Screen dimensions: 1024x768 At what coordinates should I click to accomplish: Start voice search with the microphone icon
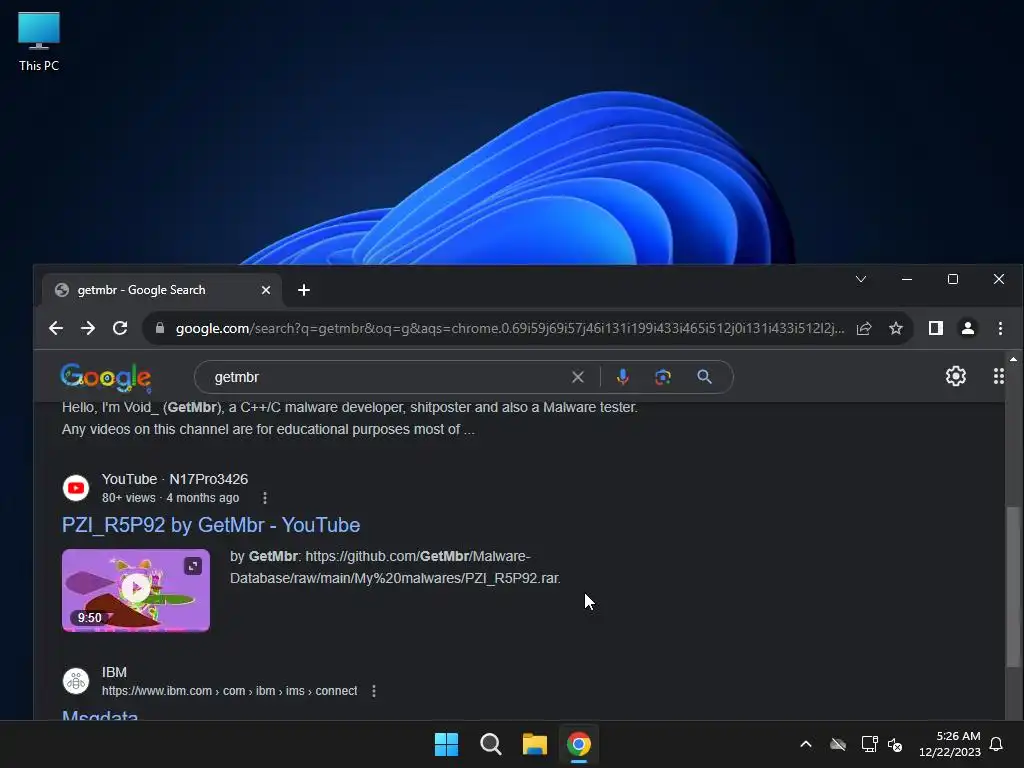[x=622, y=377]
